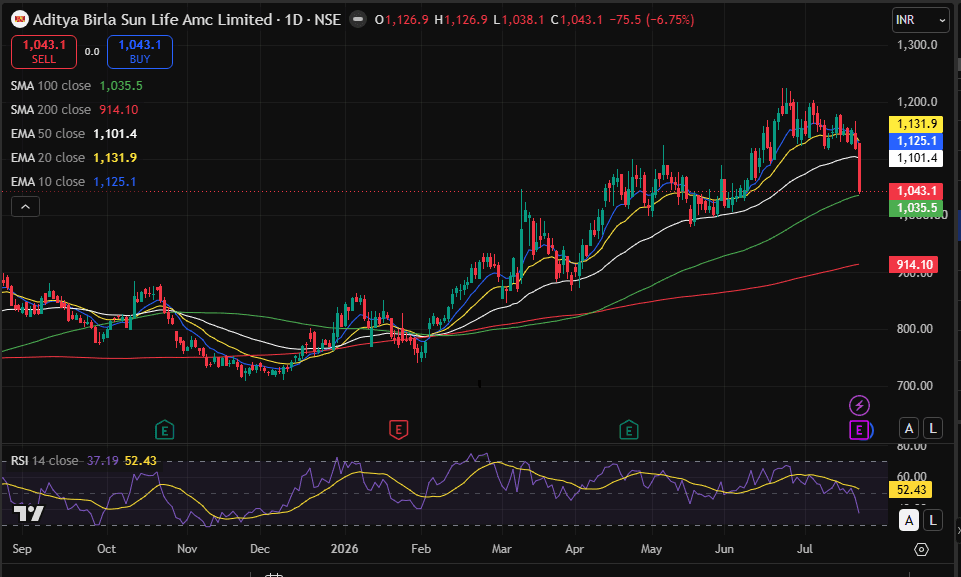Click the Aditya Birla symbol logo icon

(x=20, y=20)
